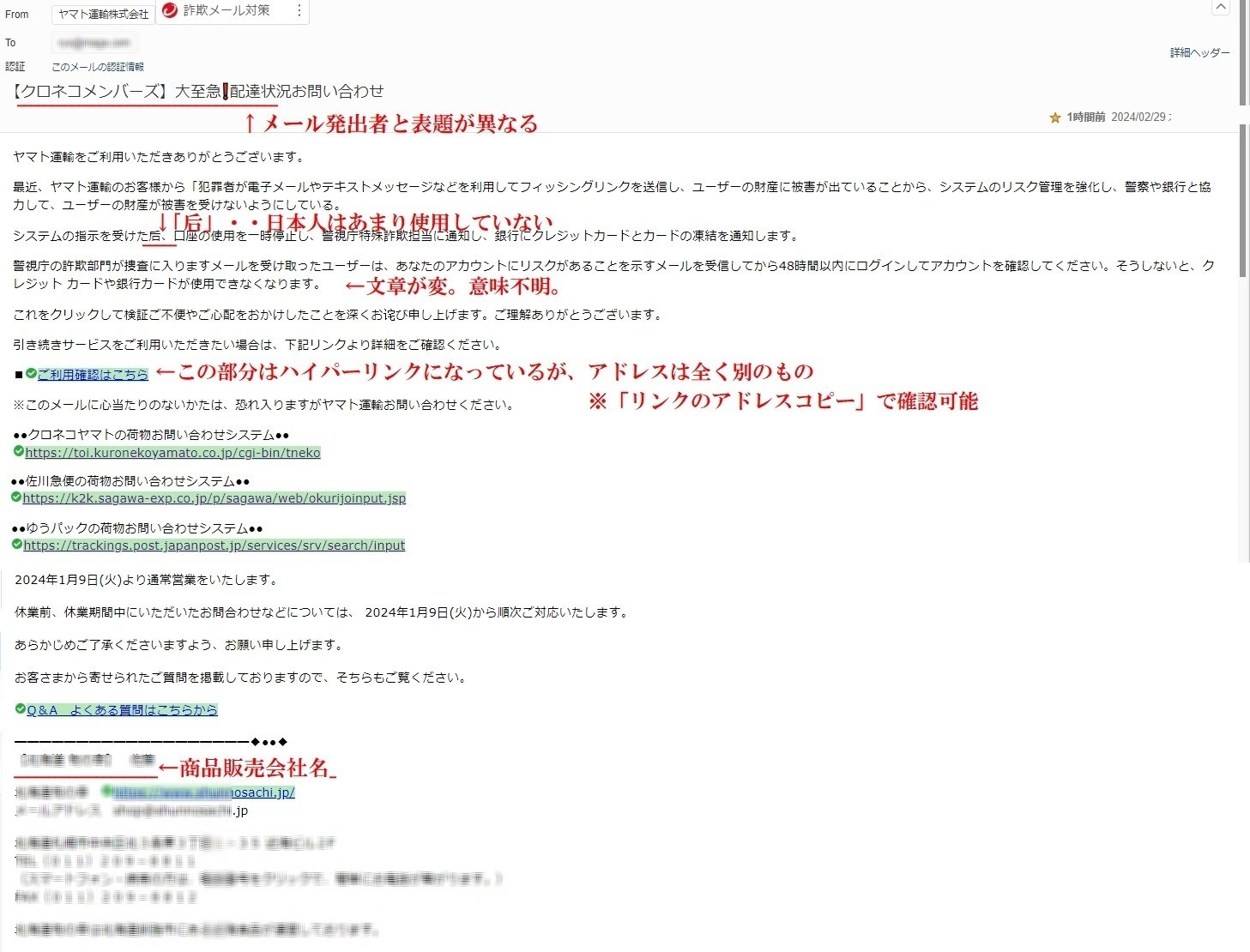Click line 2024年1月9日(火)より通常営業をいたします。
1250x952 pixels.
(x=148, y=580)
